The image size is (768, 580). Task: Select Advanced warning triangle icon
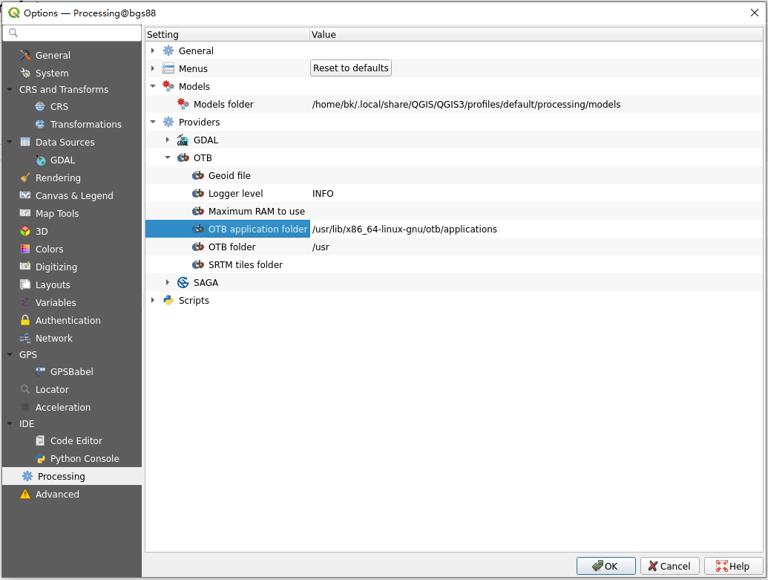click(x=25, y=494)
